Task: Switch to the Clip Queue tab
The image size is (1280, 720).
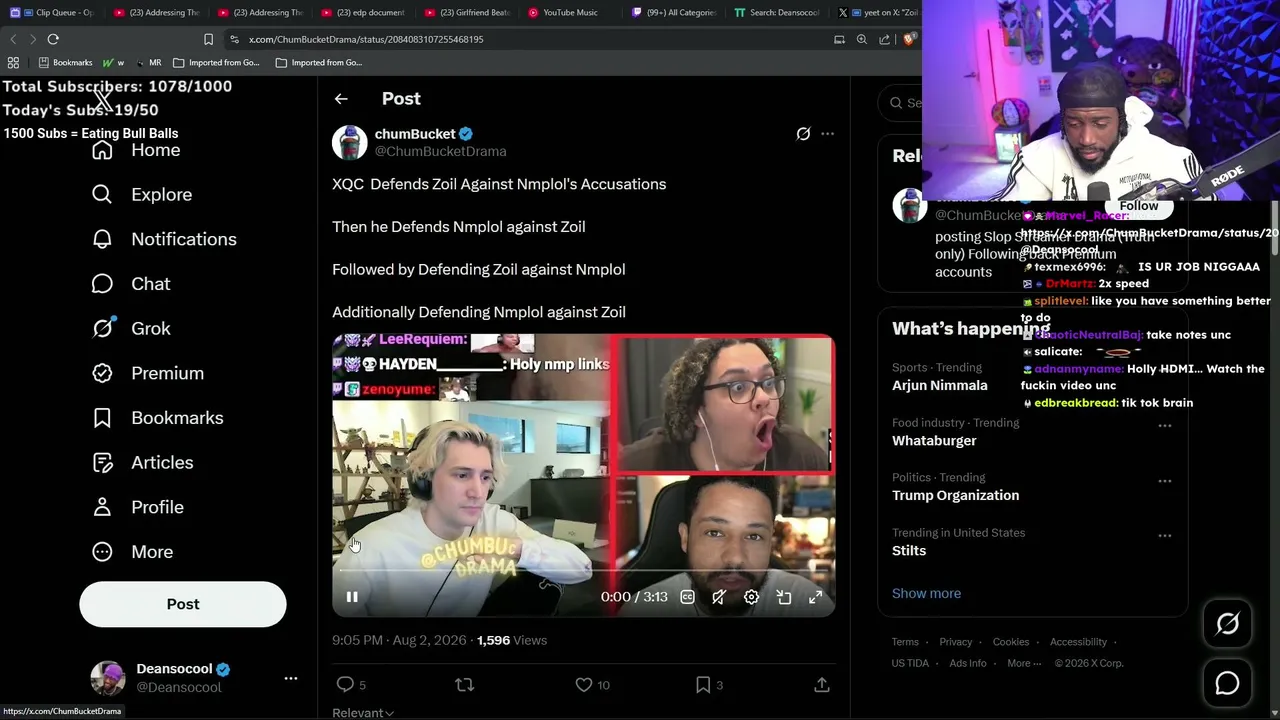Action: pyautogui.click(x=52, y=13)
